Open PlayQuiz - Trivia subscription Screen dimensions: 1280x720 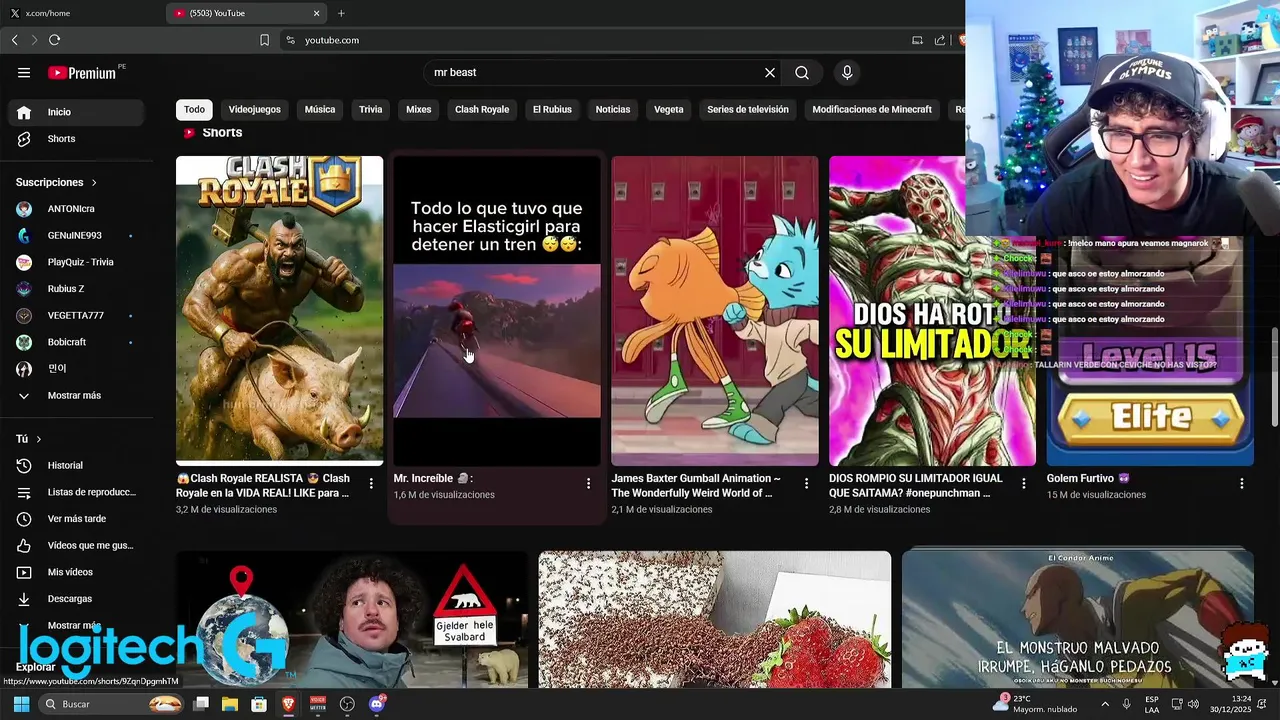coord(76,262)
